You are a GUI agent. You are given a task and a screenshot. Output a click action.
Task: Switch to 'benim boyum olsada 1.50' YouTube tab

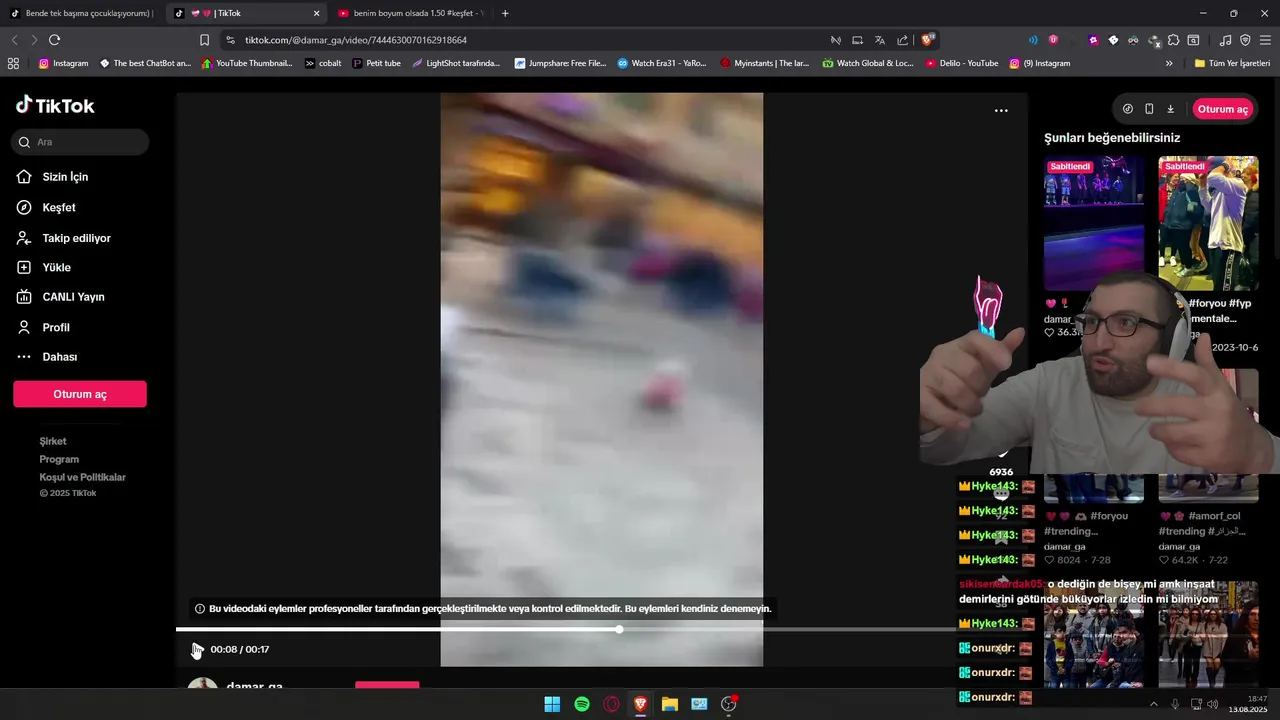click(x=410, y=13)
